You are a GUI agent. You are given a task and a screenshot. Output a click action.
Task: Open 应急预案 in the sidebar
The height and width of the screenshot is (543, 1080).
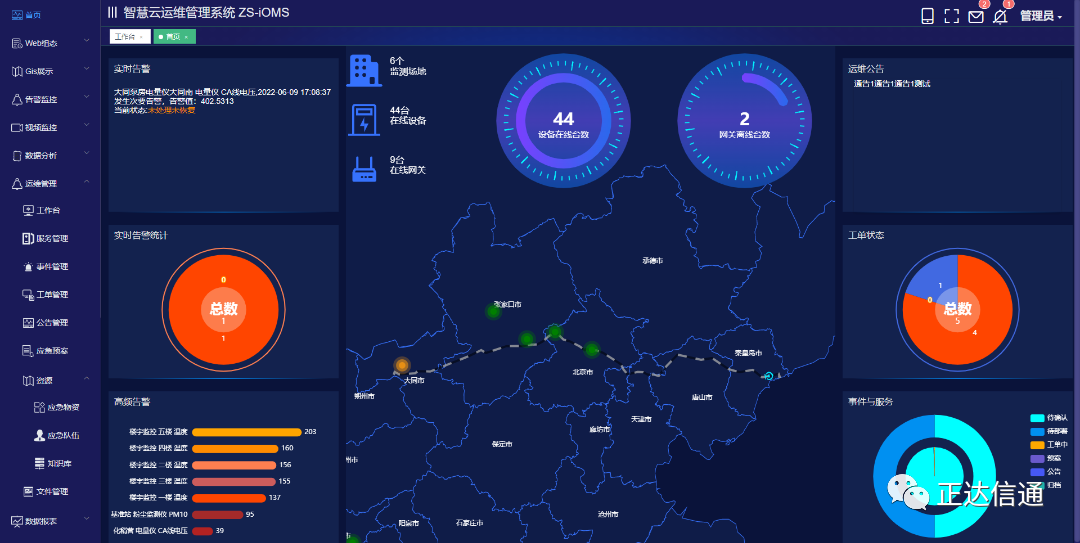tap(45, 351)
